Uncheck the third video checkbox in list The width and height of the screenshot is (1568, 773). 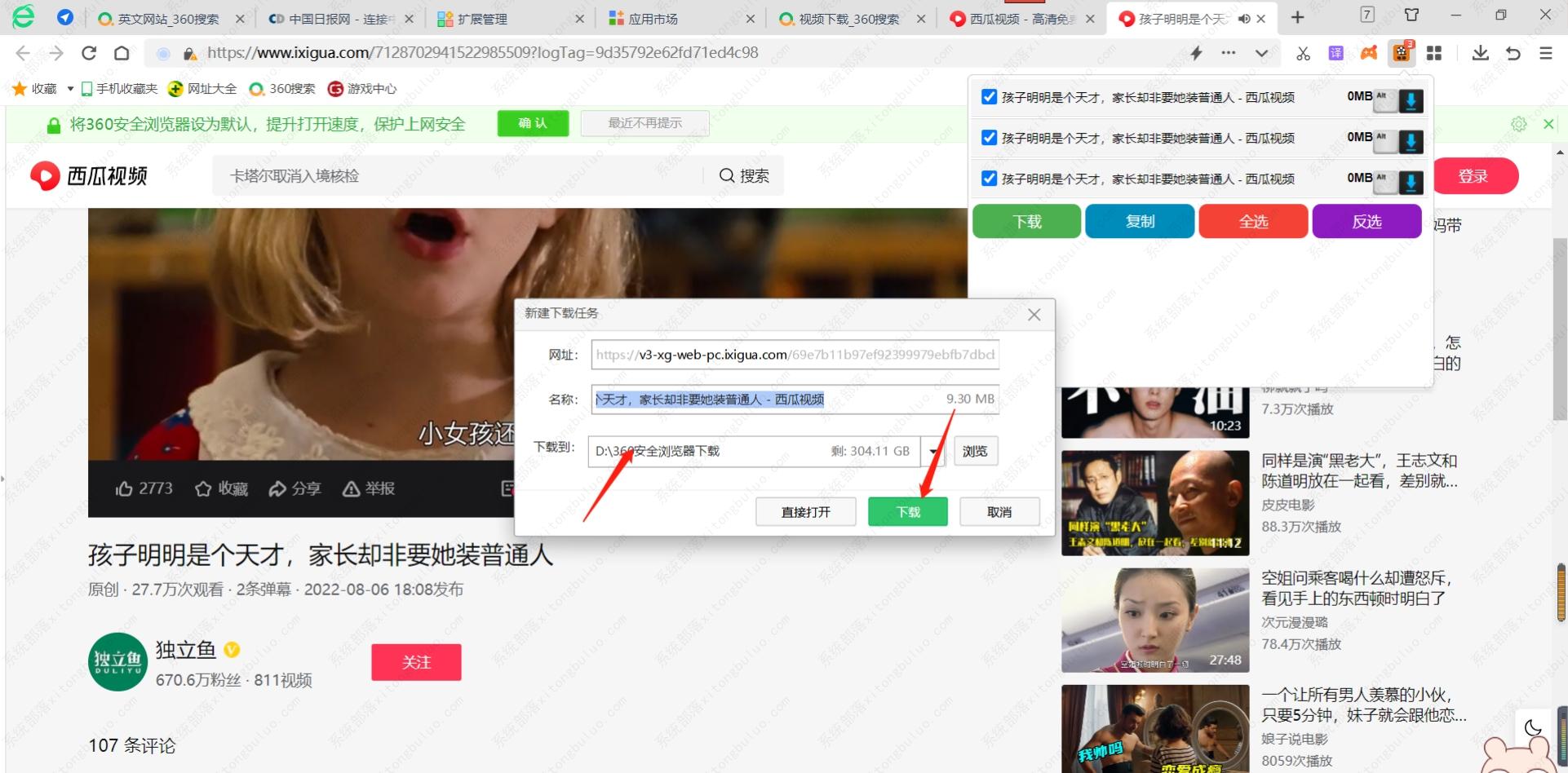pyautogui.click(x=989, y=179)
